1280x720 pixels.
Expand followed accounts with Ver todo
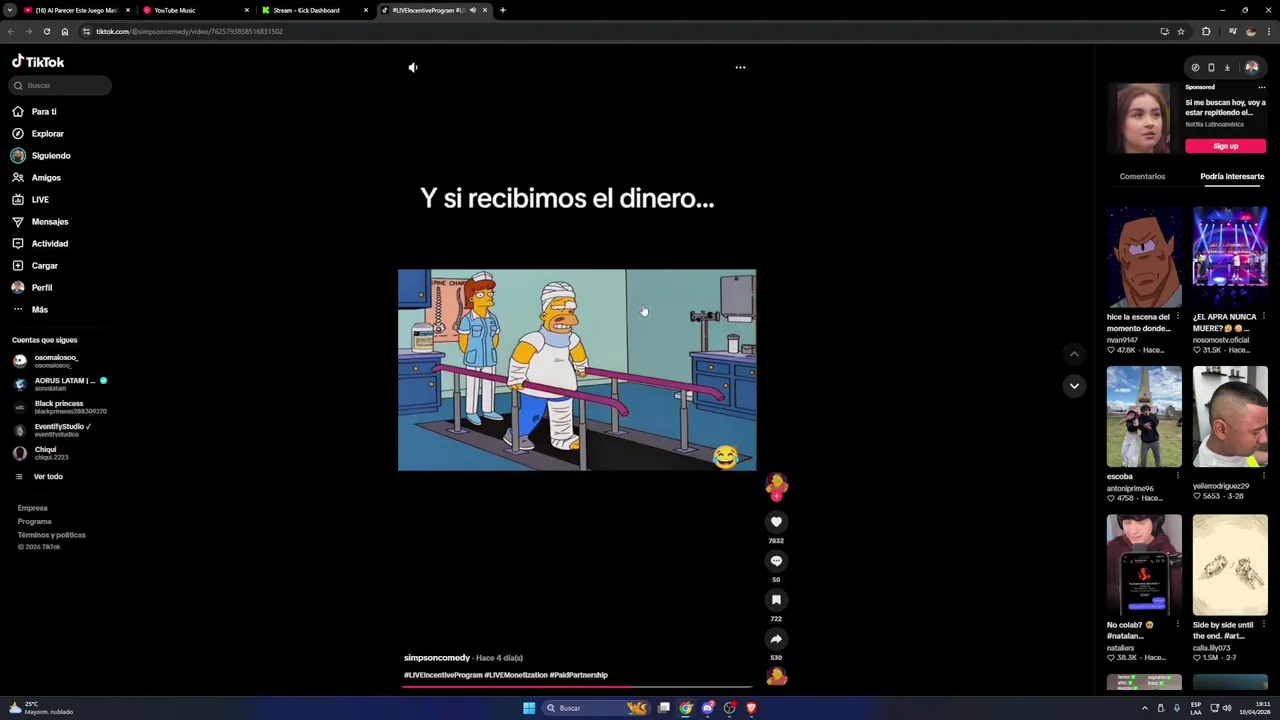(x=47, y=477)
